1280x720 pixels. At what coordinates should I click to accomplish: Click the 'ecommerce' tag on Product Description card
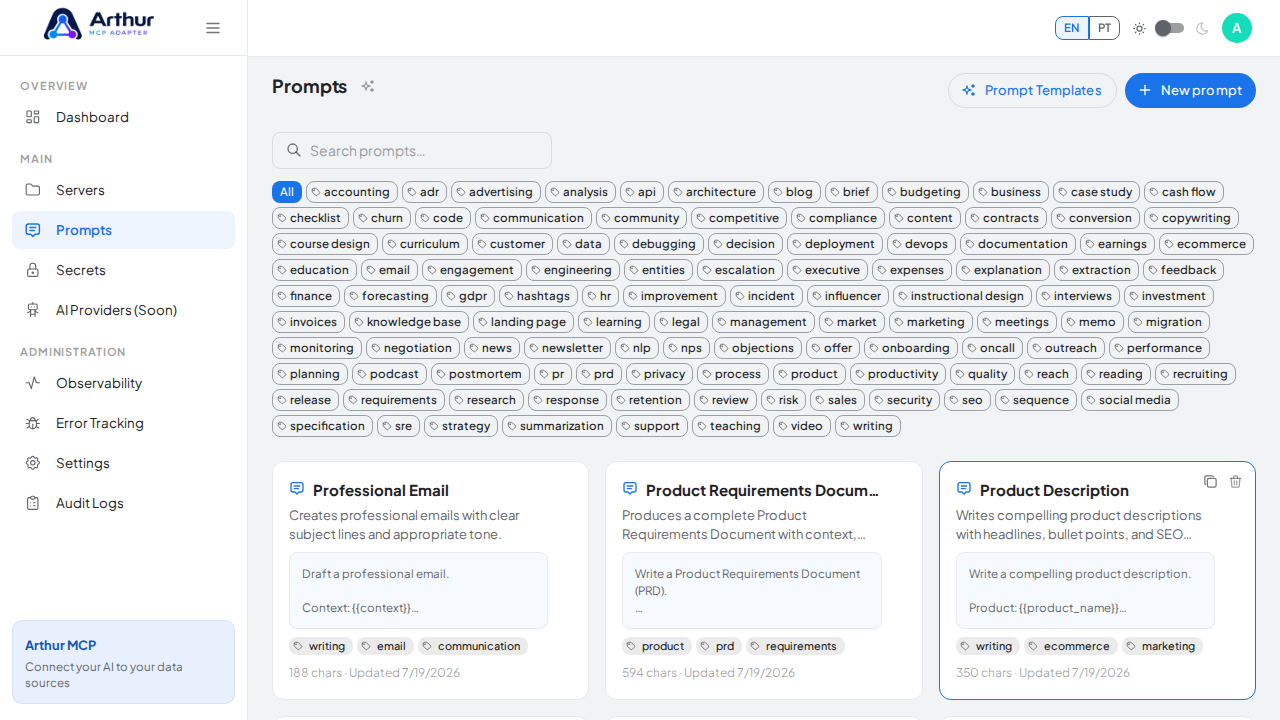pyautogui.click(x=1069, y=646)
